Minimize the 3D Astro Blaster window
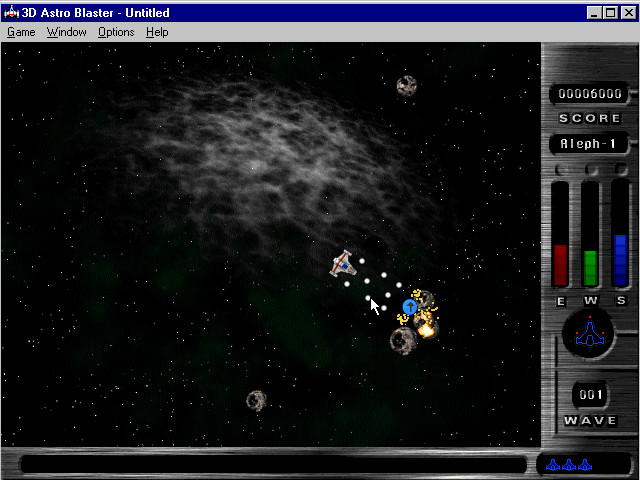This screenshot has height=480, width=640. coord(594,13)
